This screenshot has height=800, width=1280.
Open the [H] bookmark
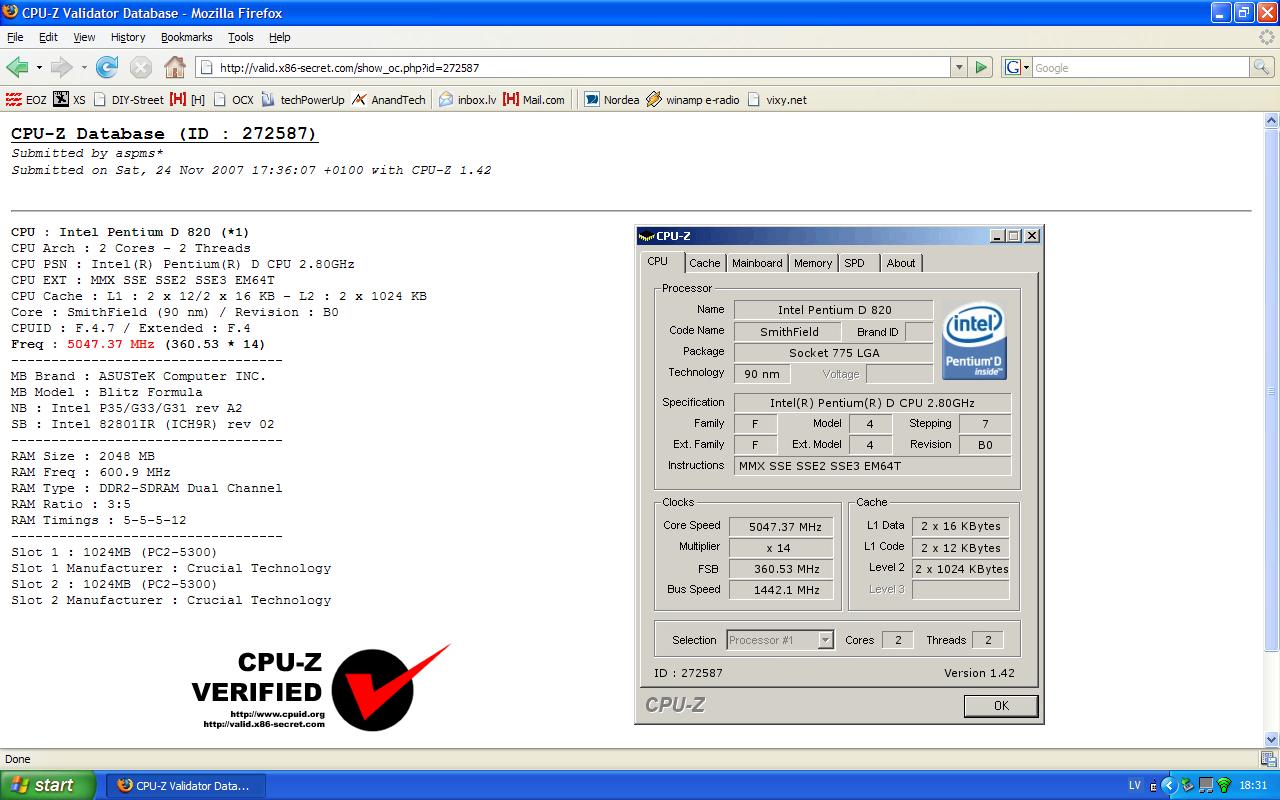[188, 99]
